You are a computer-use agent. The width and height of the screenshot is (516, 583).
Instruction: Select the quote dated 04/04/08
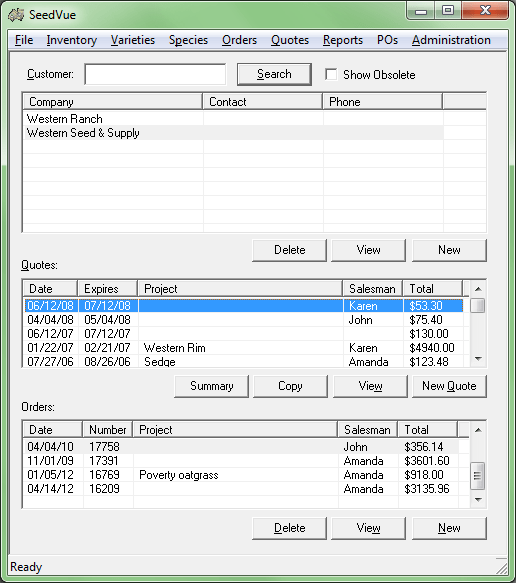point(244,320)
